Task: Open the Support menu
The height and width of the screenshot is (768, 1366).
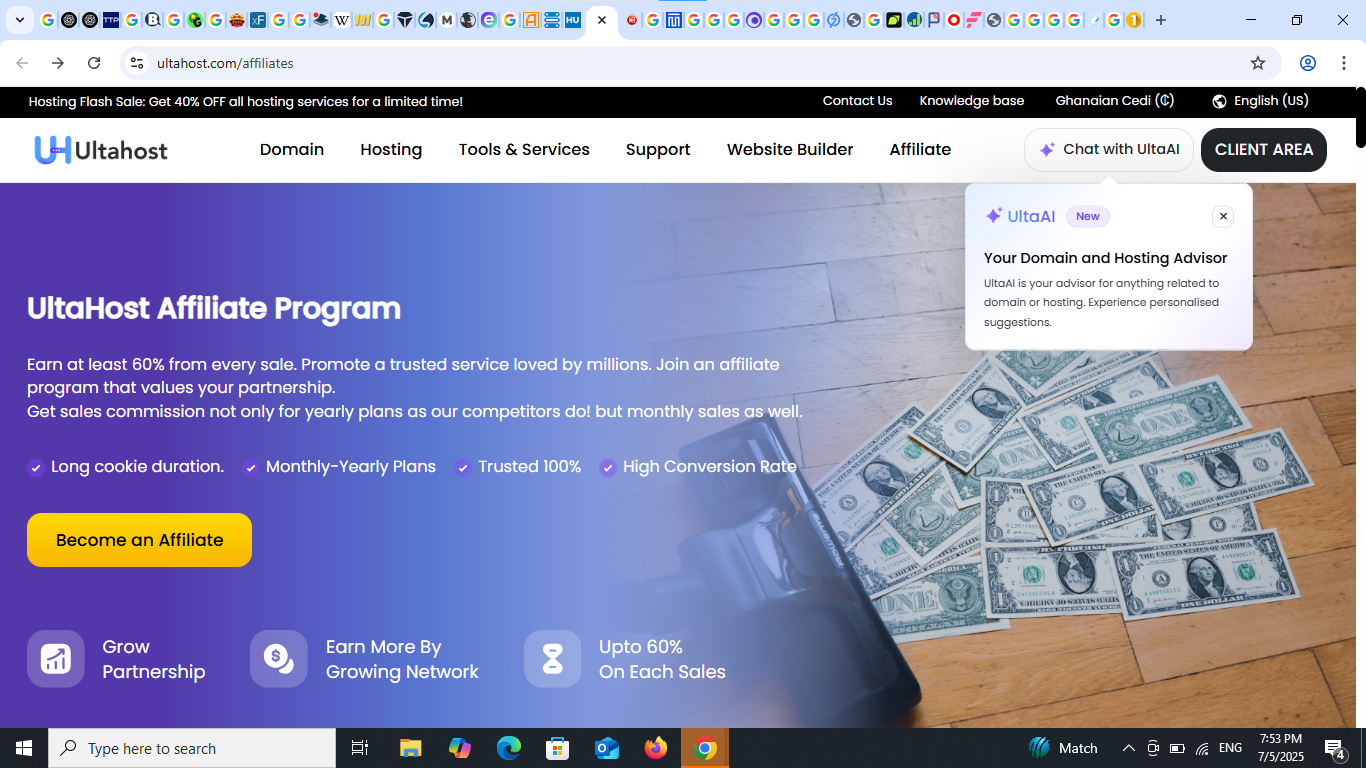Action: (658, 150)
